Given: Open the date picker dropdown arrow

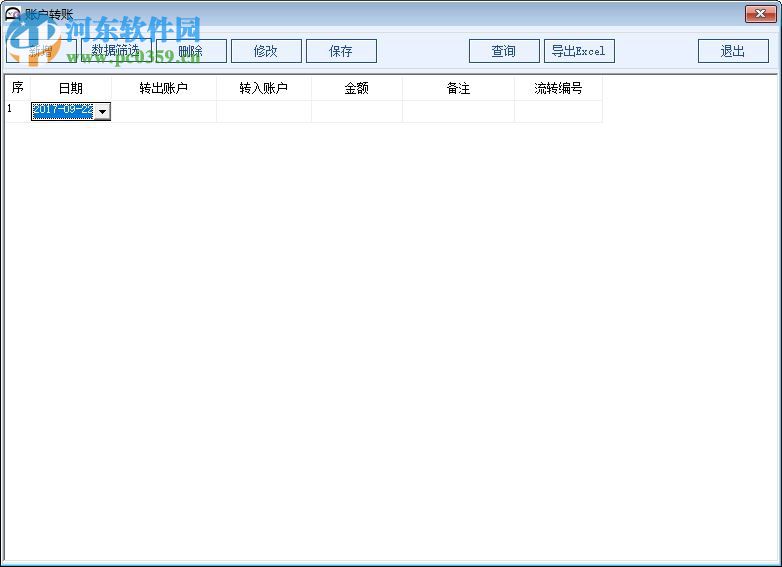Looking at the screenshot, I should [x=102, y=112].
